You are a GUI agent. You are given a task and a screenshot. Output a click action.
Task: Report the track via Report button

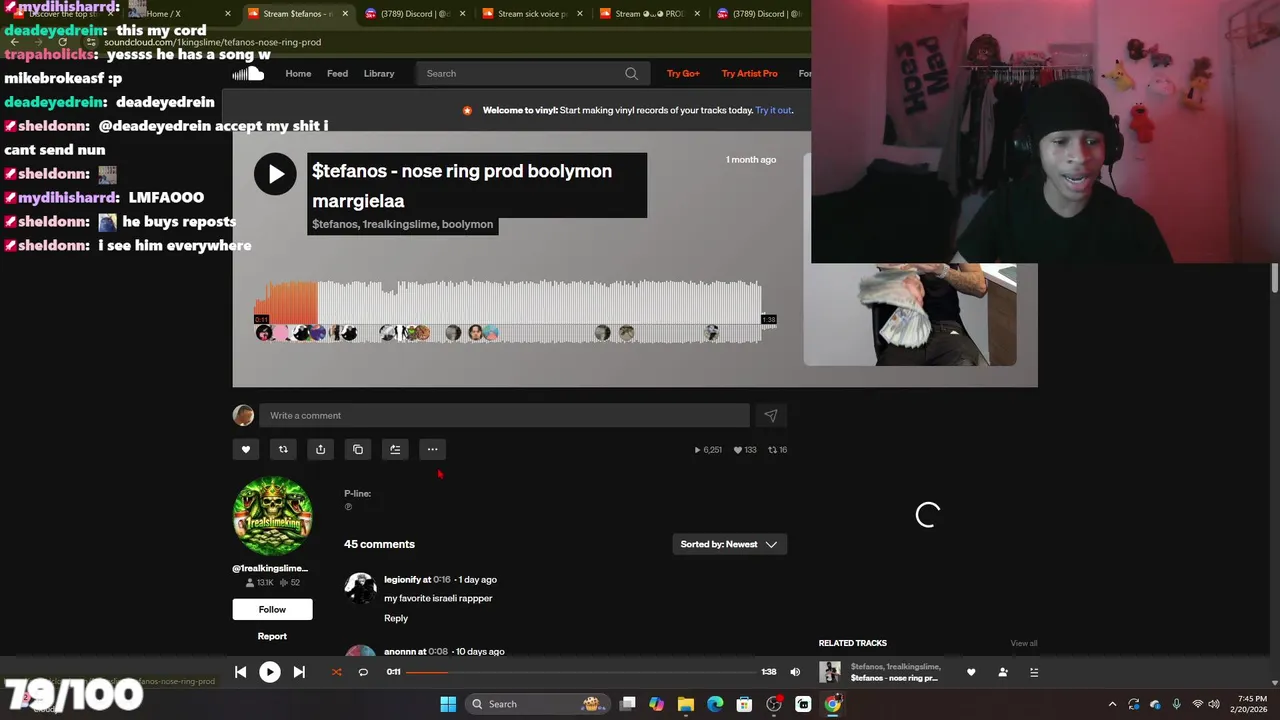coord(272,636)
